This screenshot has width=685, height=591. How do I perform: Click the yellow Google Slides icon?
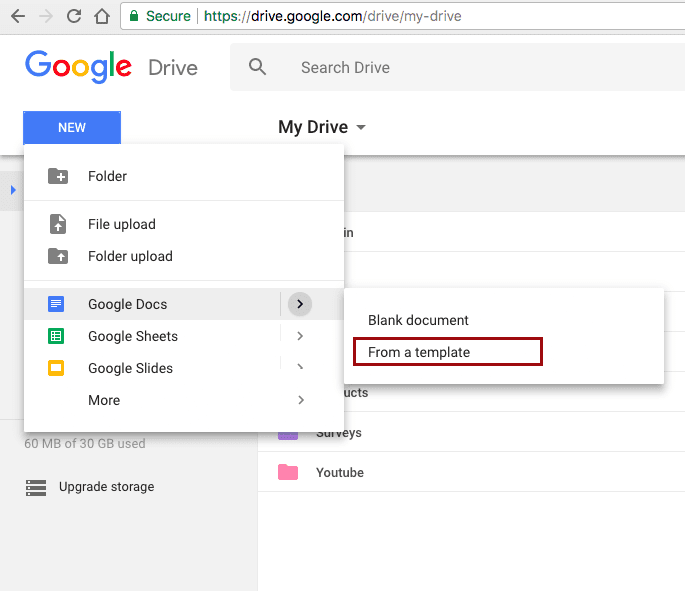56,368
